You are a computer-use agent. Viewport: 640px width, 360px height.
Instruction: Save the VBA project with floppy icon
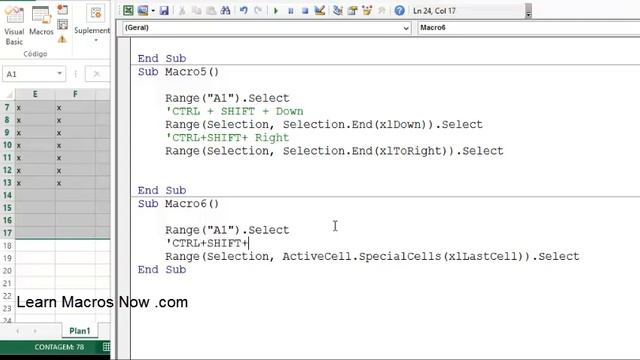coord(164,11)
